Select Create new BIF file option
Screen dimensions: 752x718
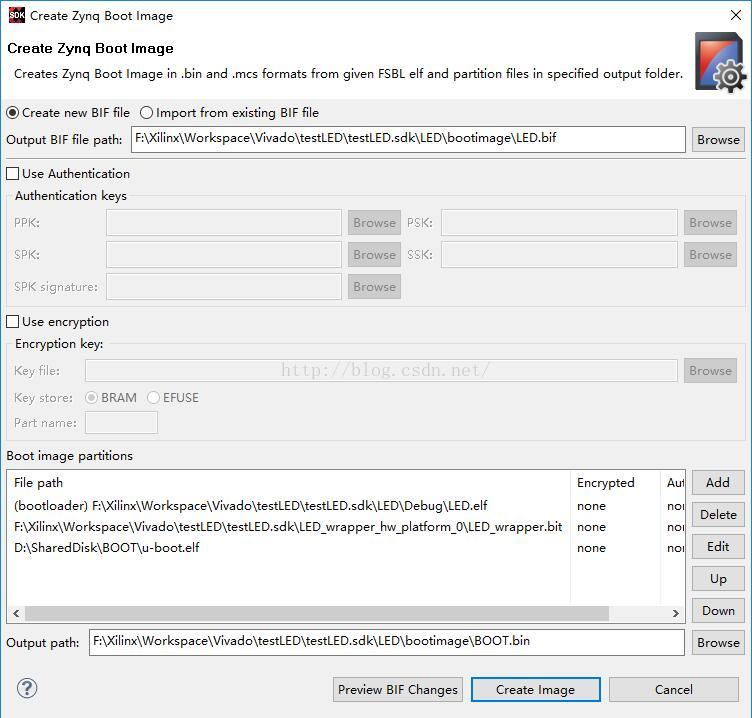tap(68, 113)
